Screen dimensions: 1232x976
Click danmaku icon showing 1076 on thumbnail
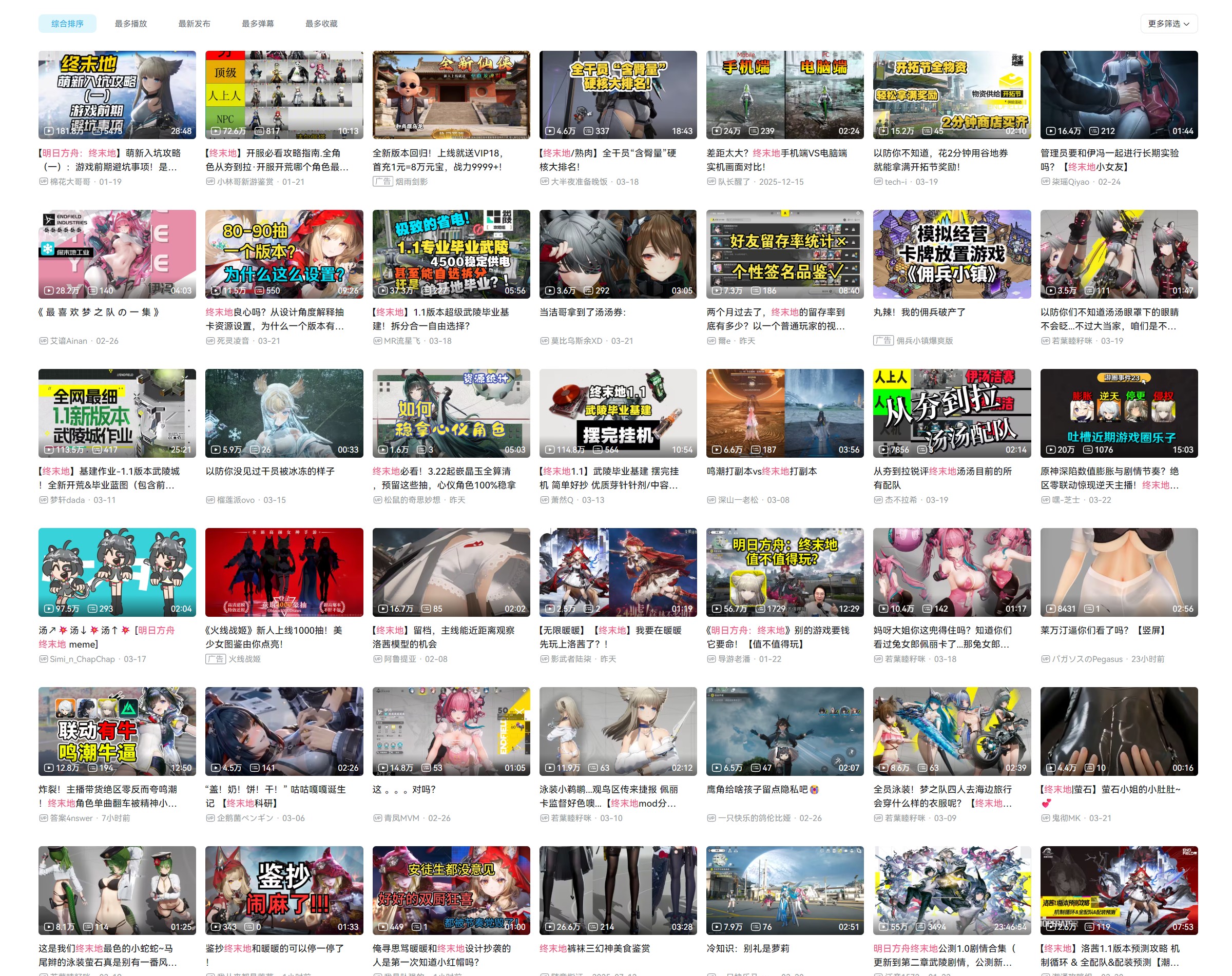pos(1088,450)
